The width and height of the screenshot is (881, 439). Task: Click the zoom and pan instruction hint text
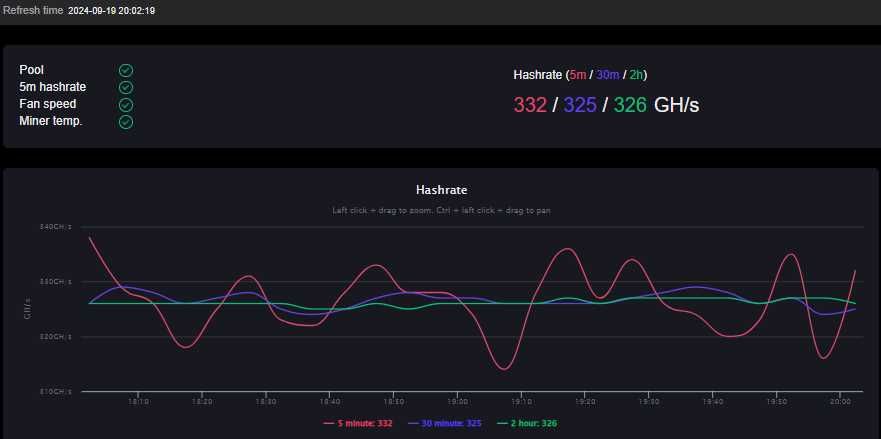point(441,211)
